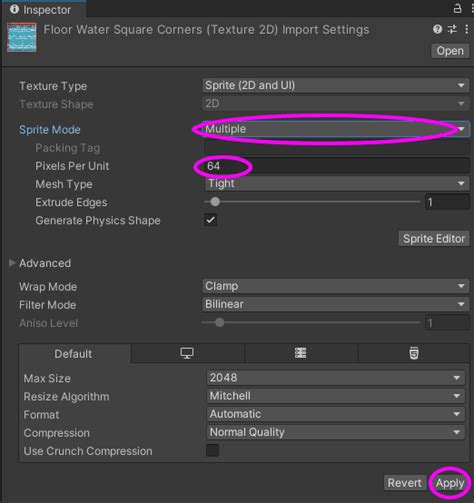474x503 pixels.
Task: Click the Packing Tag field
Action: pos(336,148)
